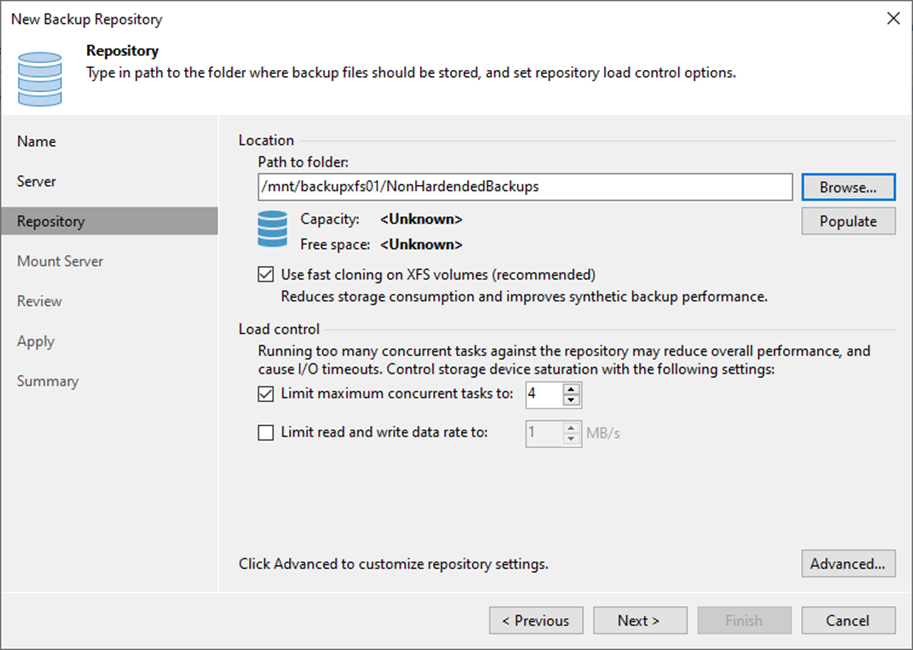
Task: Open the Browse dialog for folder path
Action: click(847, 187)
